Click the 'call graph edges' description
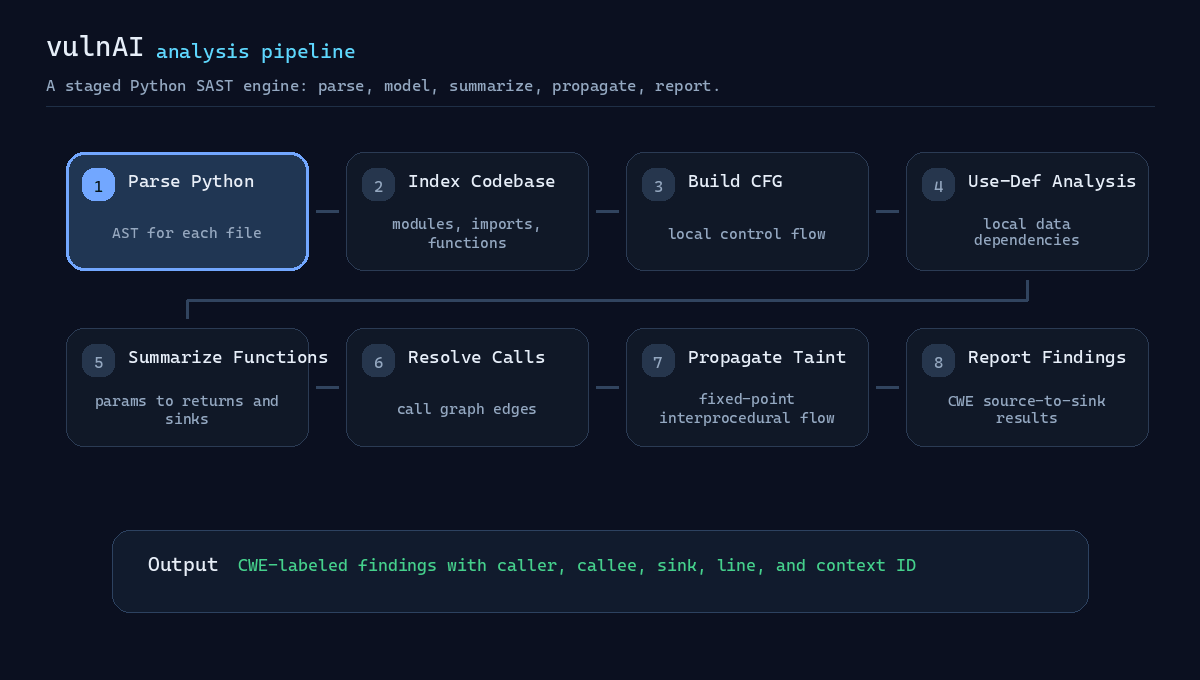 click(x=467, y=409)
